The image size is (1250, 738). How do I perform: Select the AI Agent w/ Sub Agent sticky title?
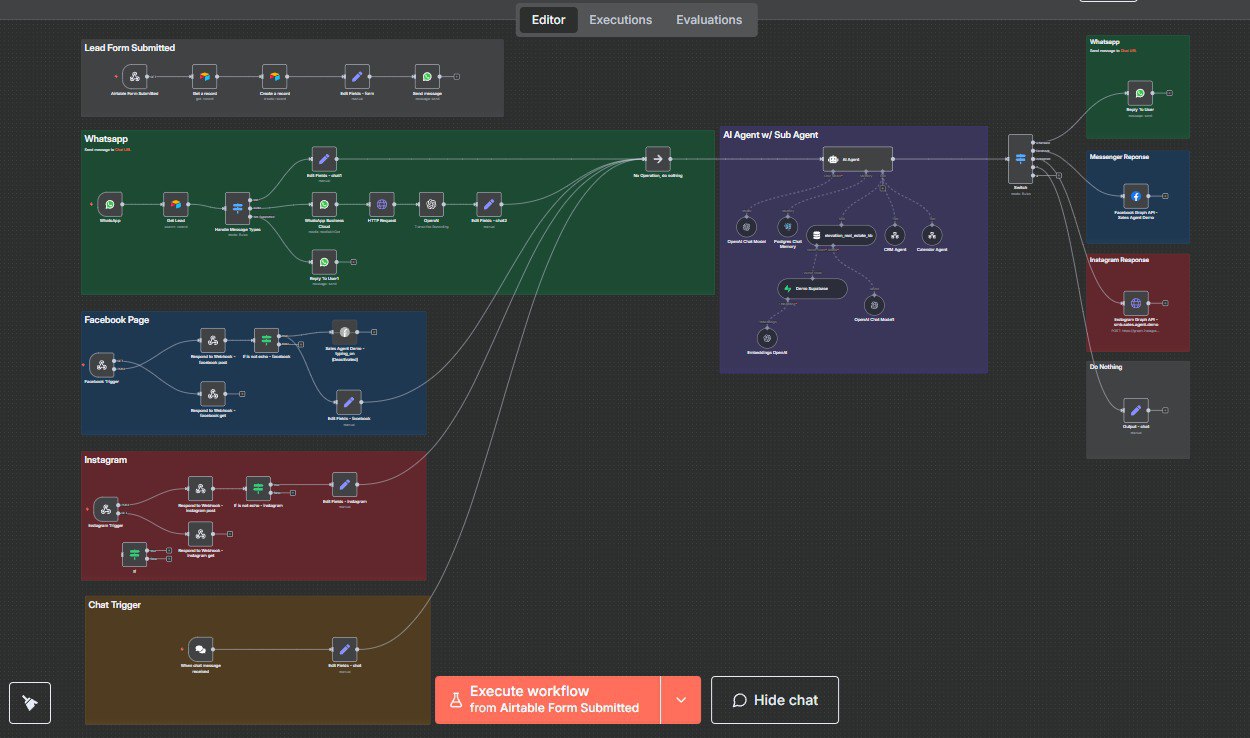click(x=770, y=134)
